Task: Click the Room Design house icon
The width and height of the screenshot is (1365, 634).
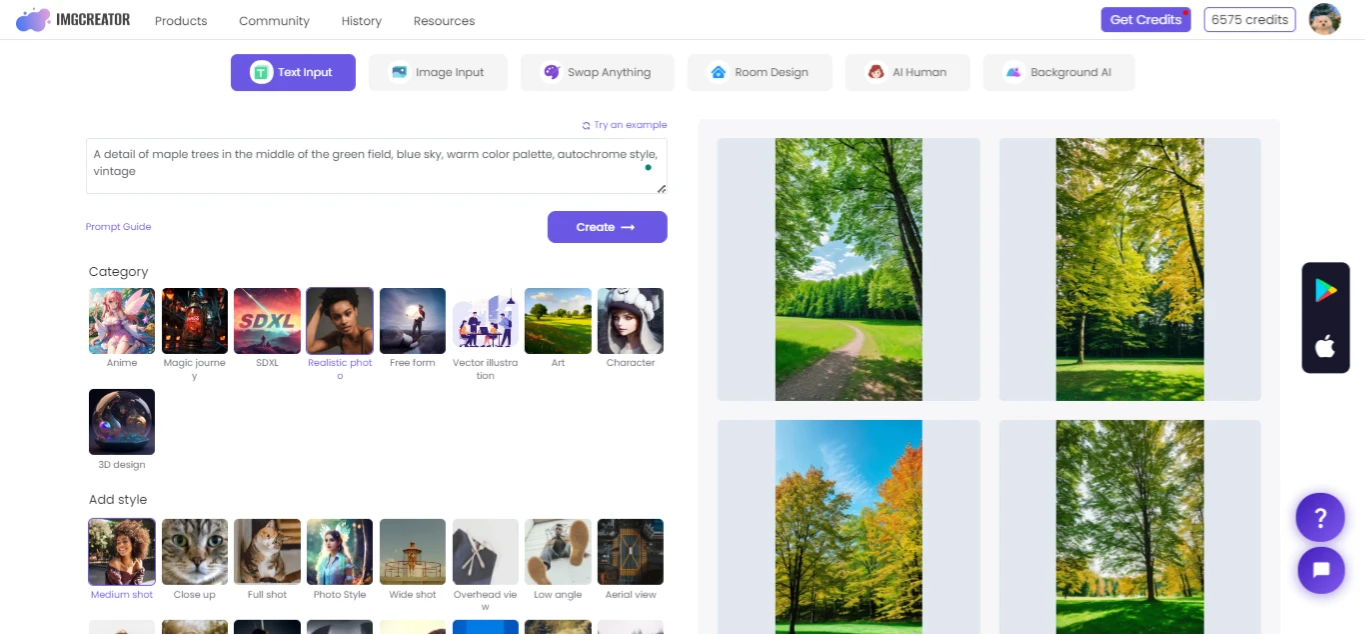Action: pos(717,72)
